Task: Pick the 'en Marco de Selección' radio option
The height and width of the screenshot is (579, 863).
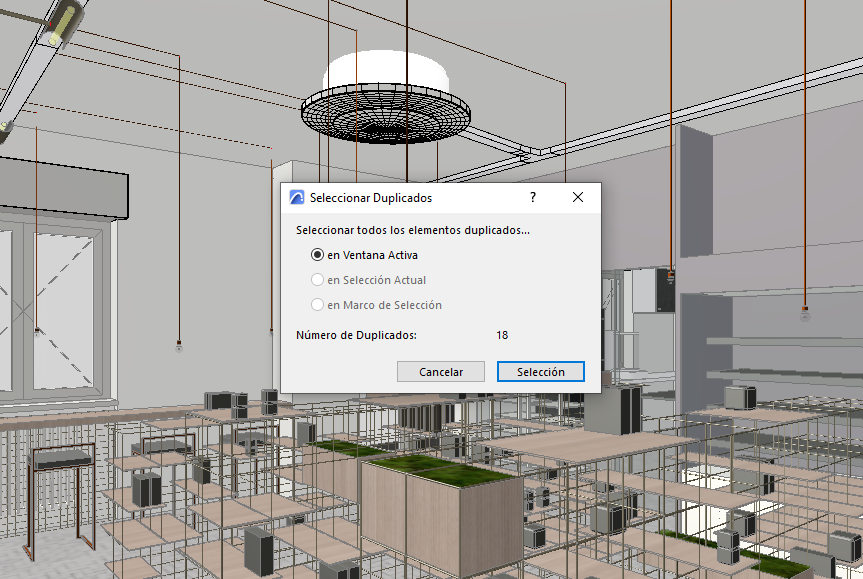Action: pos(318,305)
